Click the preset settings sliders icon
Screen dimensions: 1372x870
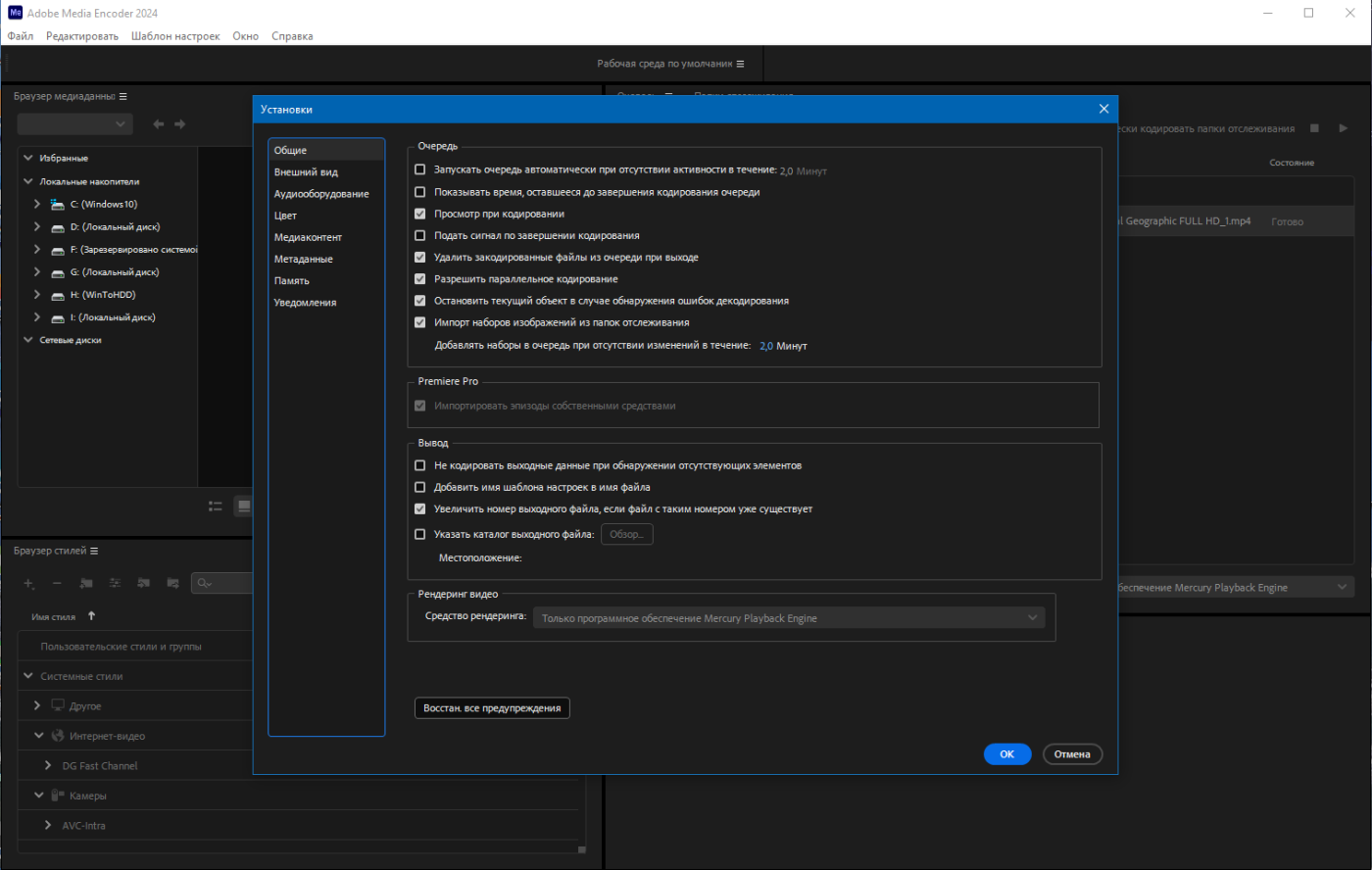[115, 583]
